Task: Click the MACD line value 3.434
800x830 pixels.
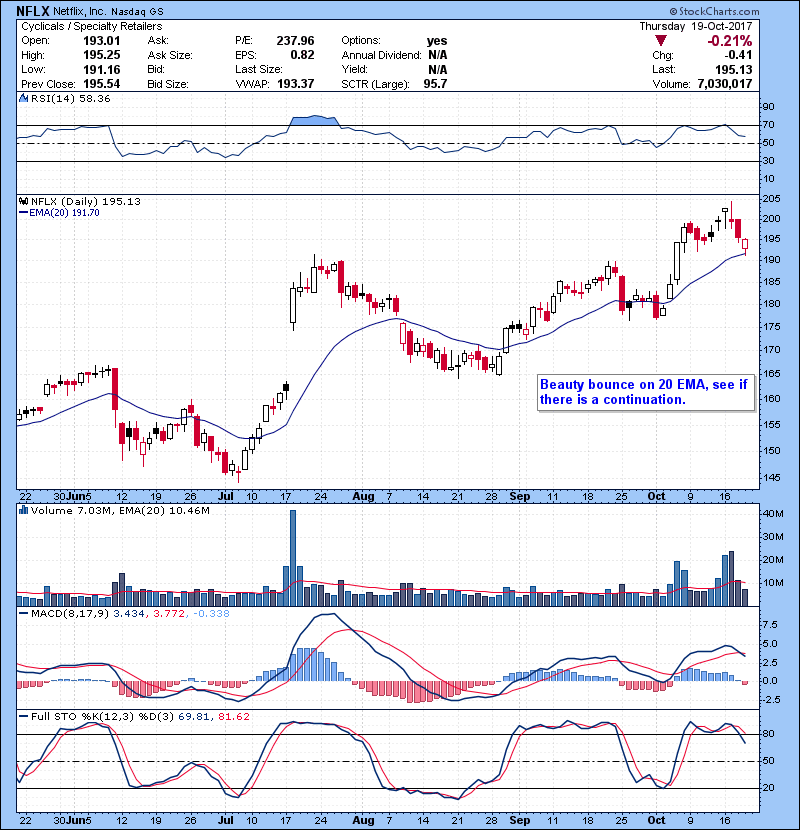Action: (129, 614)
